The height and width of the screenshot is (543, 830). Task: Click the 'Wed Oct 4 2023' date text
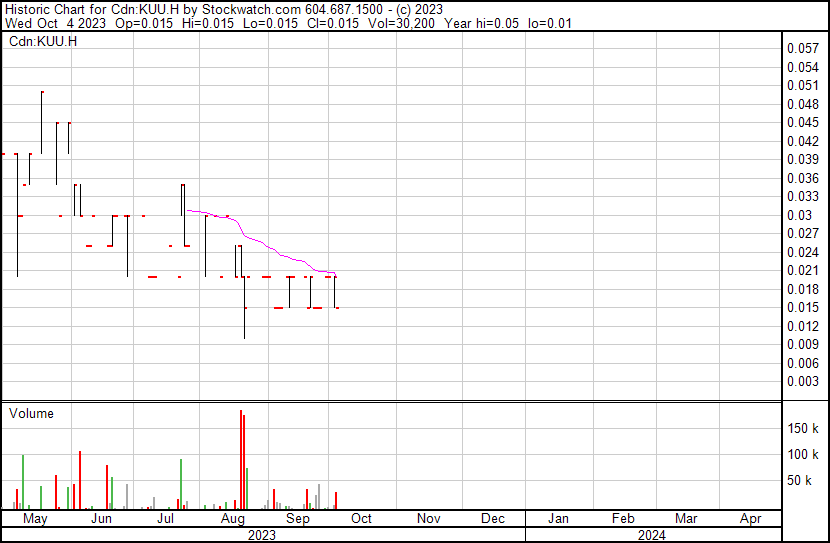pyautogui.click(x=55, y=23)
